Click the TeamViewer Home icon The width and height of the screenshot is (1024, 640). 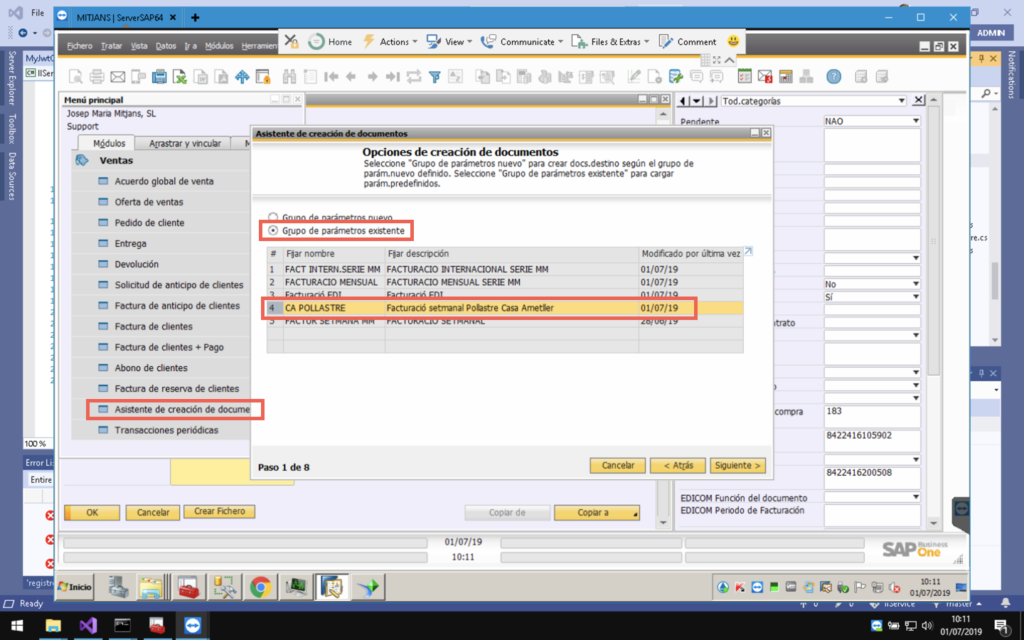pos(330,42)
